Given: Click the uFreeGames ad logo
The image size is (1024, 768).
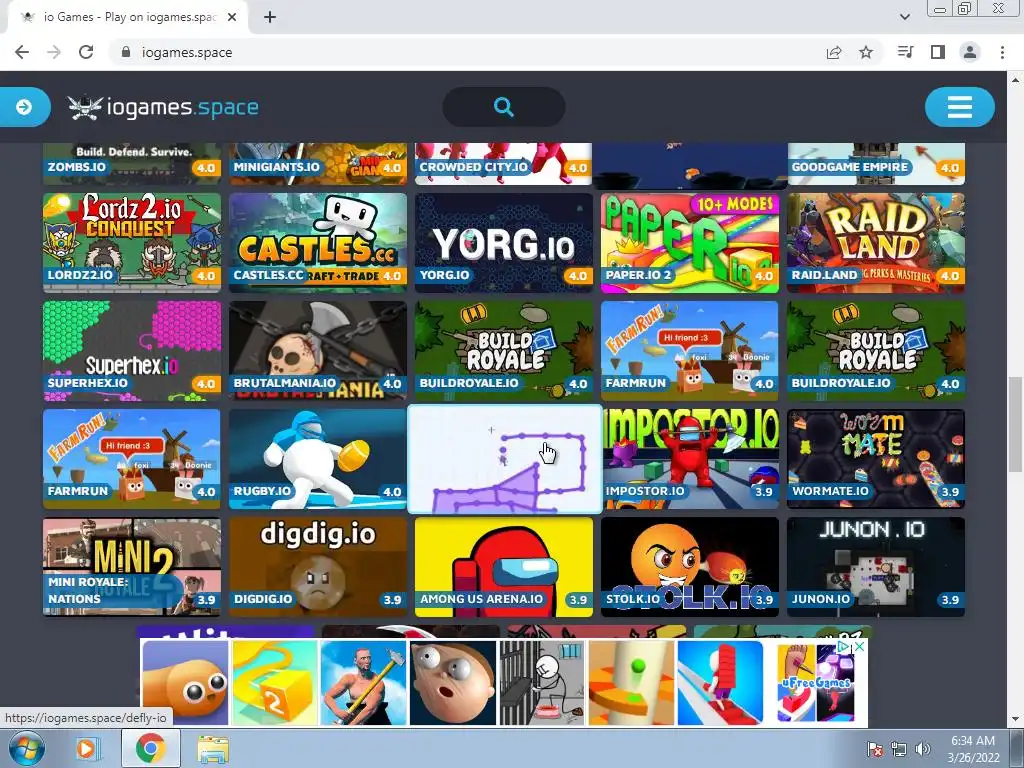Looking at the screenshot, I should click(x=816, y=683).
